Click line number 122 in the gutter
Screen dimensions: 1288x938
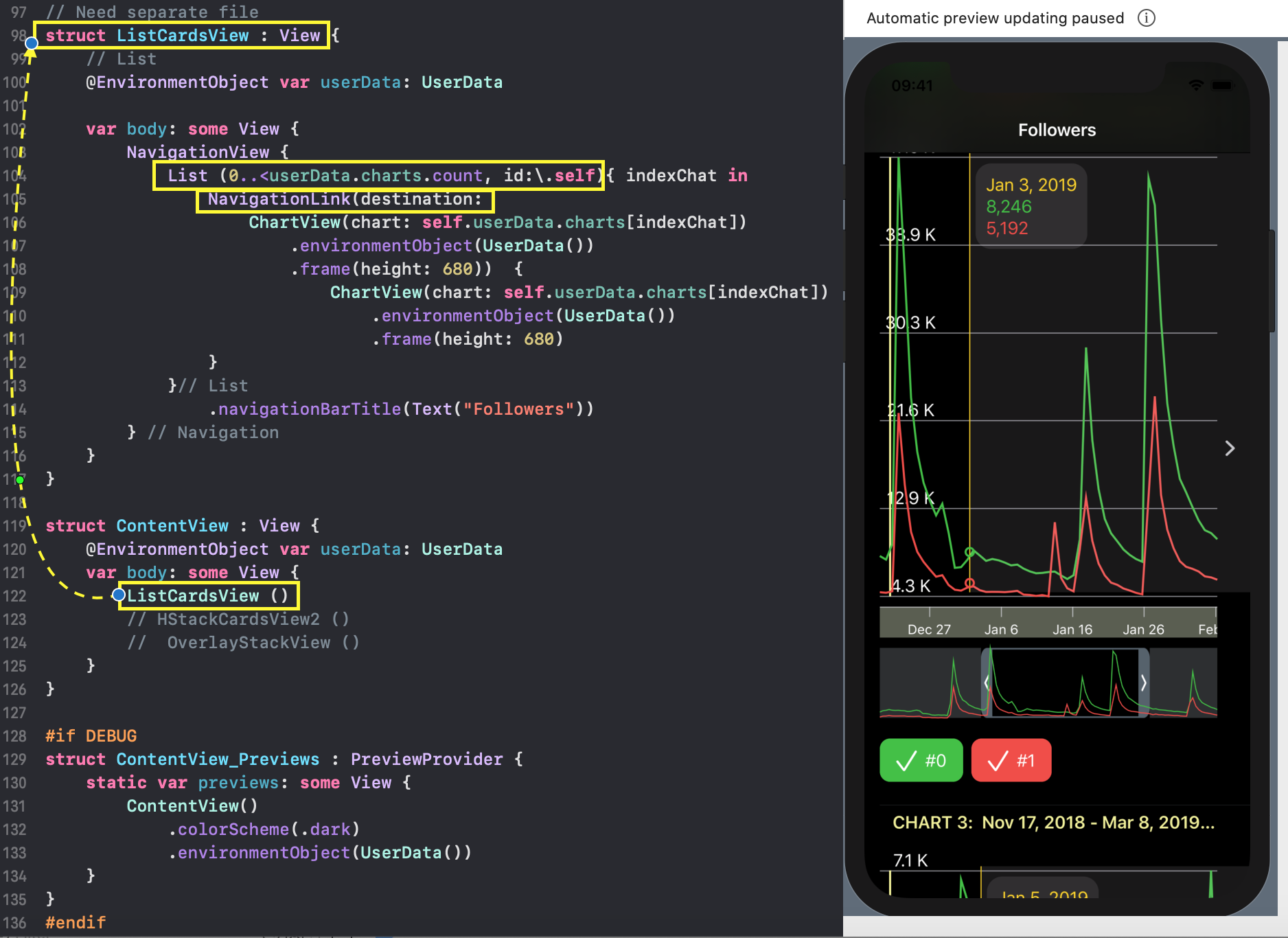click(14, 596)
